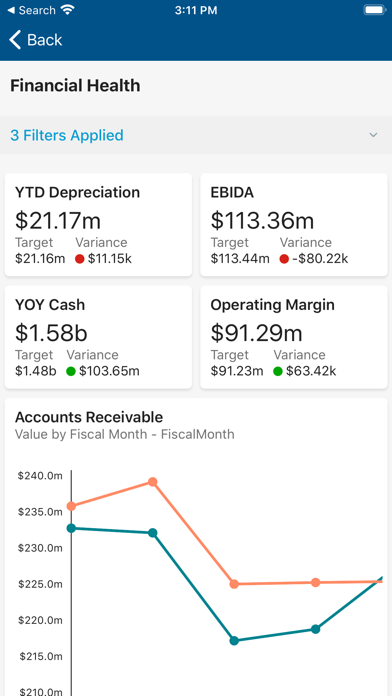Go back using the Back button

point(36,40)
